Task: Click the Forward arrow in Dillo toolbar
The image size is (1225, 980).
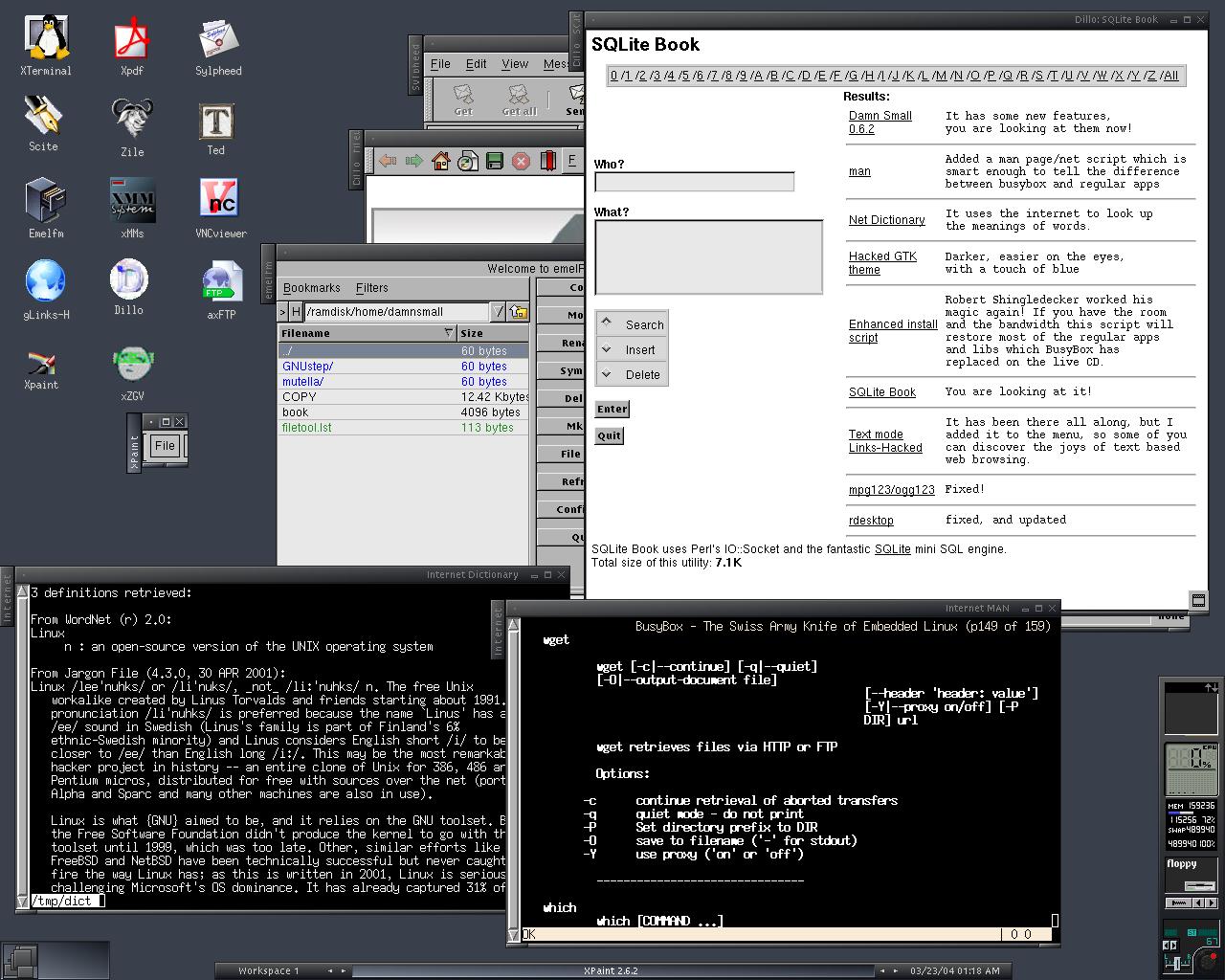Action: 414,161
